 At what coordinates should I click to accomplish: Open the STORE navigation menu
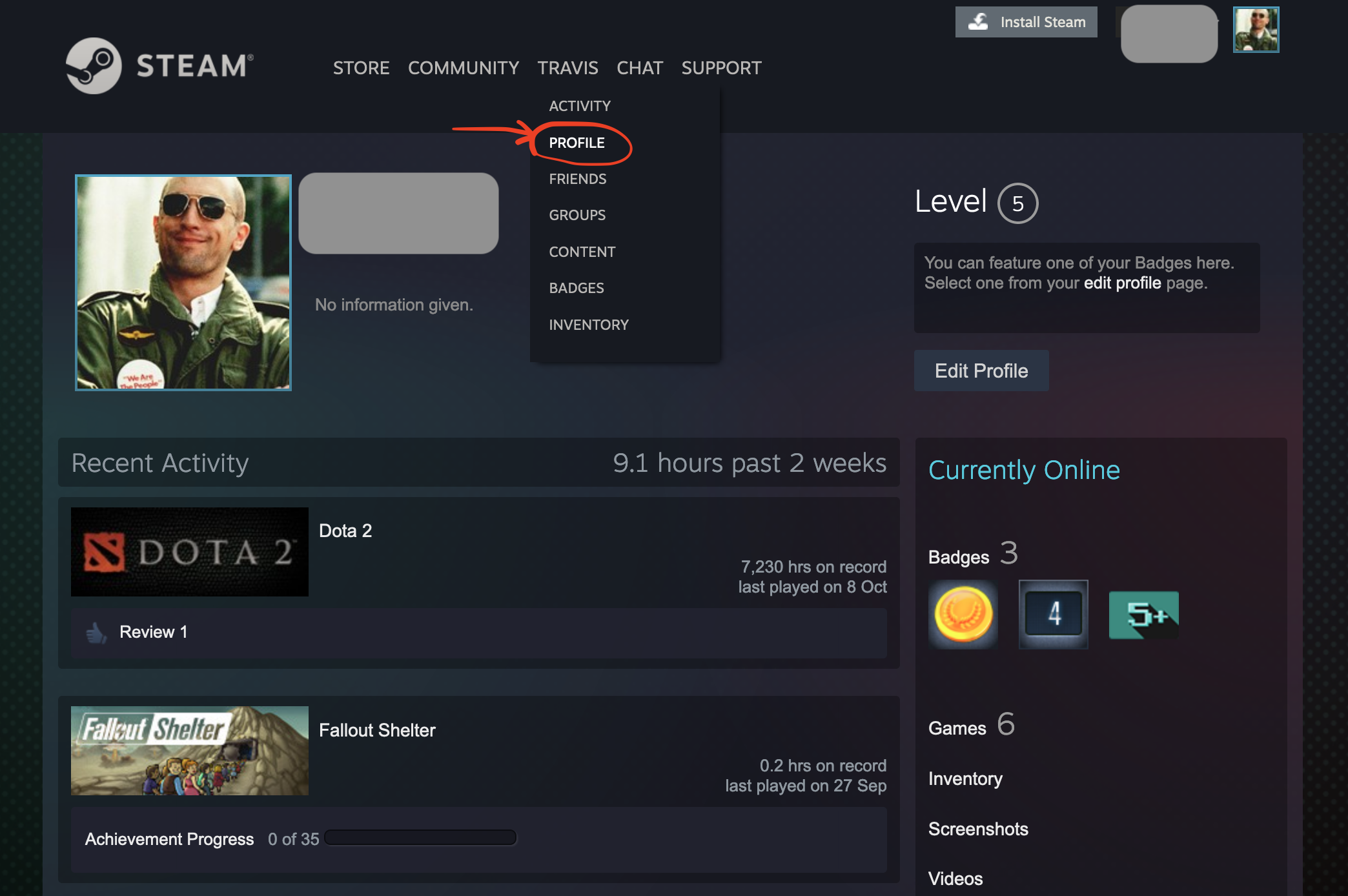(x=361, y=68)
